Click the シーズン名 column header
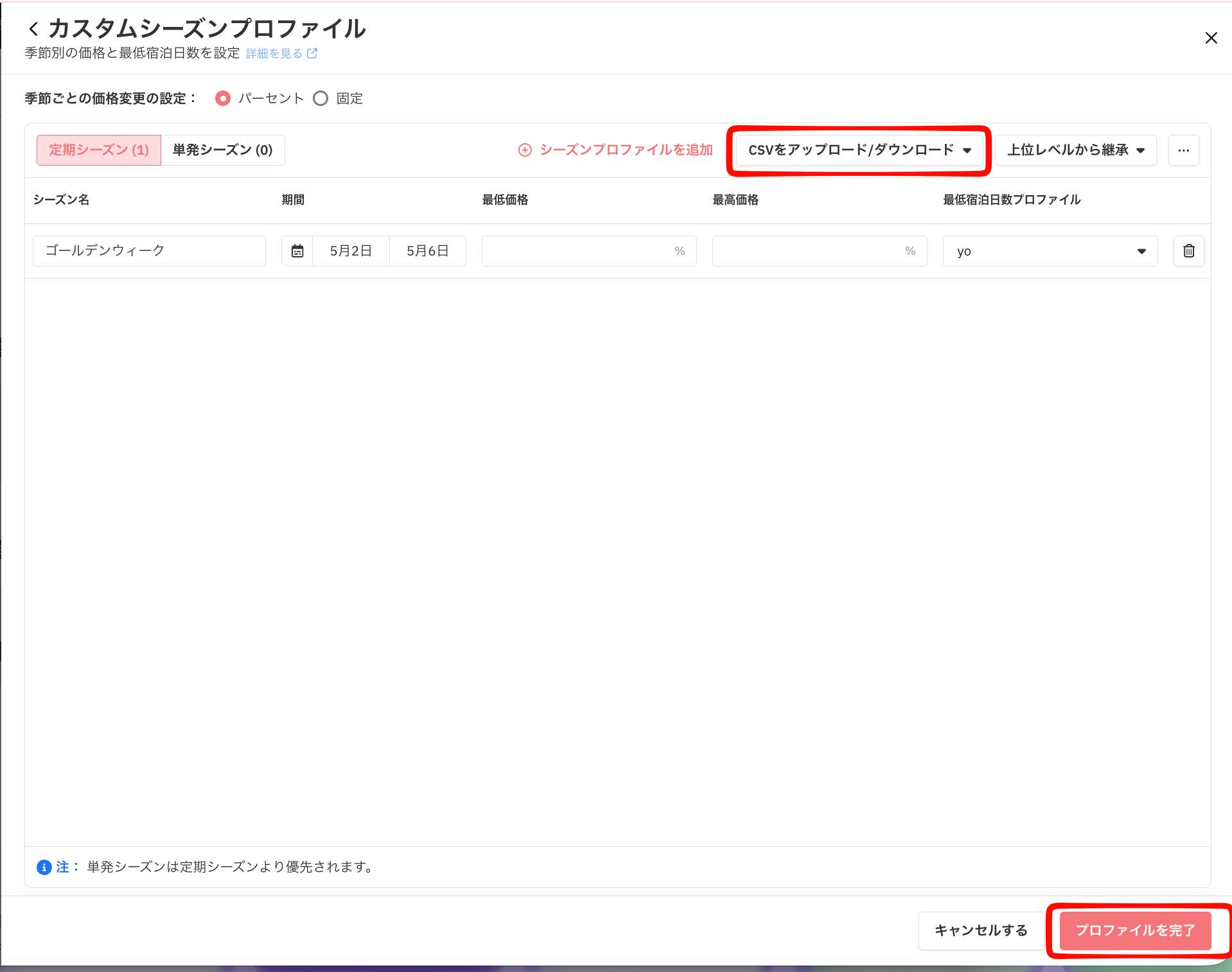The height and width of the screenshot is (972, 1232). click(x=61, y=200)
